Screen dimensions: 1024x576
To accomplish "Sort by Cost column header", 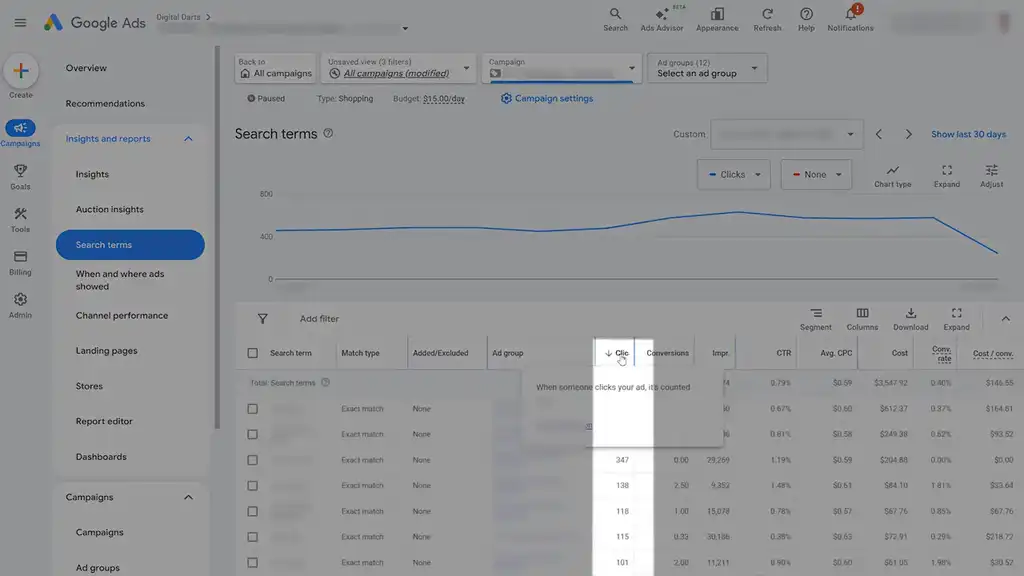I will tap(899, 353).
